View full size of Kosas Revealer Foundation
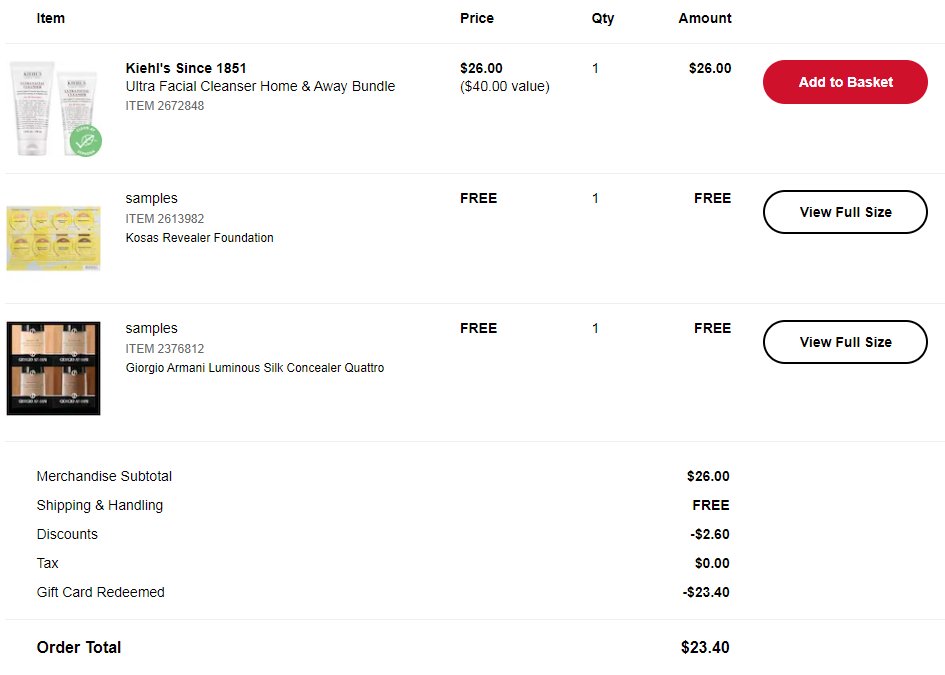Viewport: 945px width, 675px height. pos(845,212)
